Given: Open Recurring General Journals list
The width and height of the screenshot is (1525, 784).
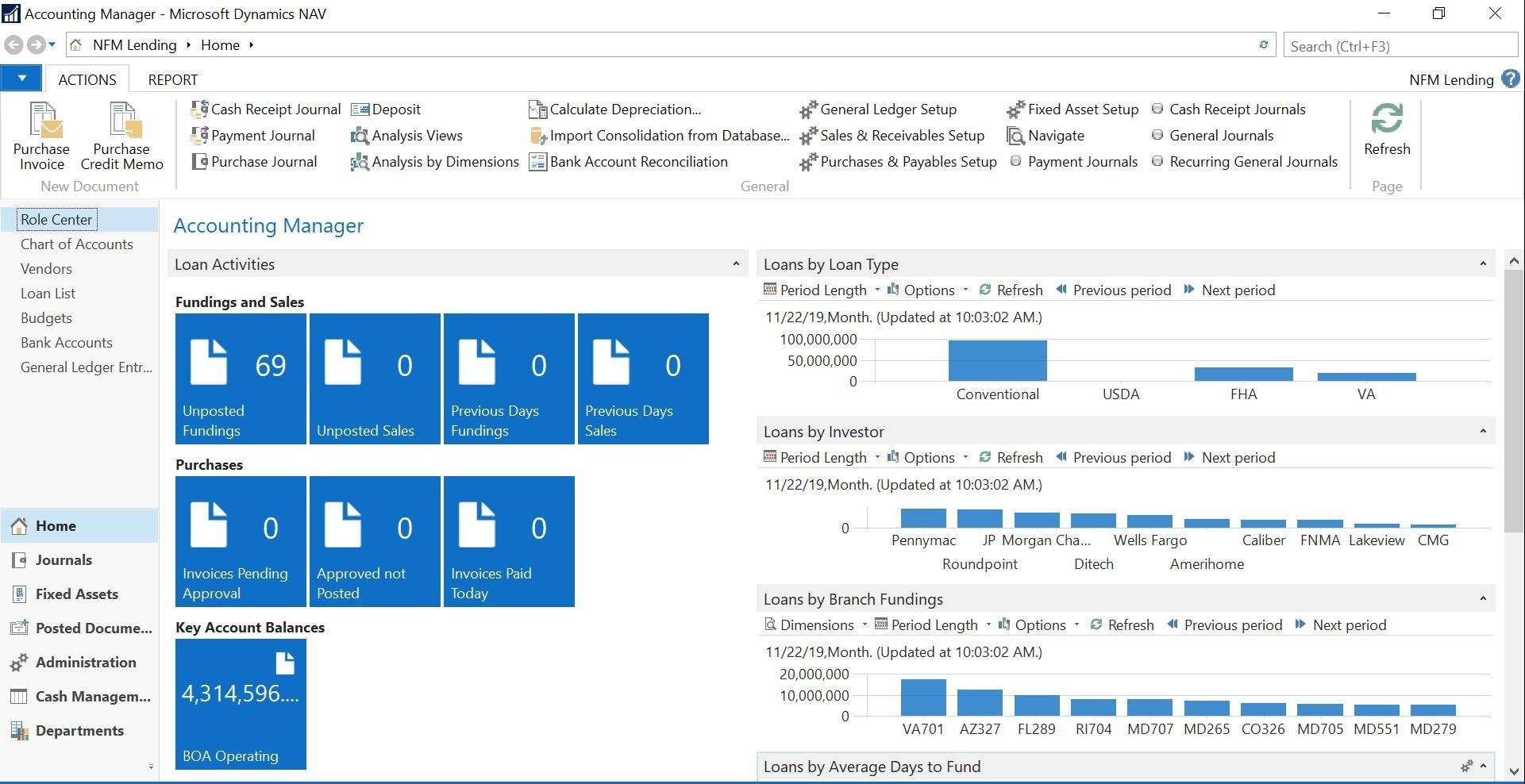Looking at the screenshot, I should pos(1245,162).
